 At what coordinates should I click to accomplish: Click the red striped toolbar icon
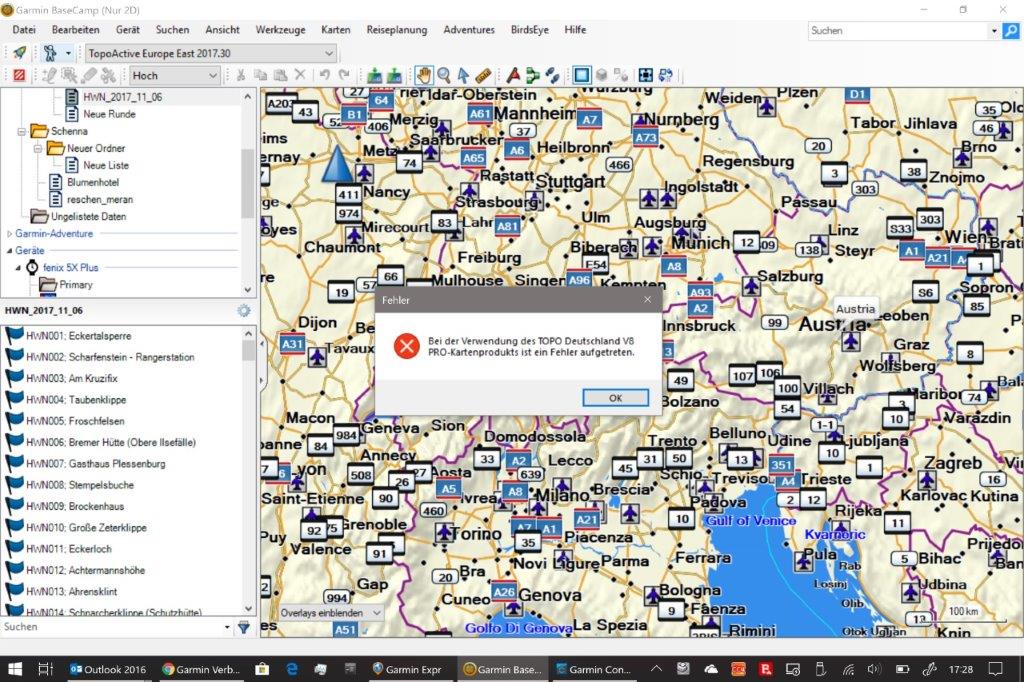(x=19, y=76)
